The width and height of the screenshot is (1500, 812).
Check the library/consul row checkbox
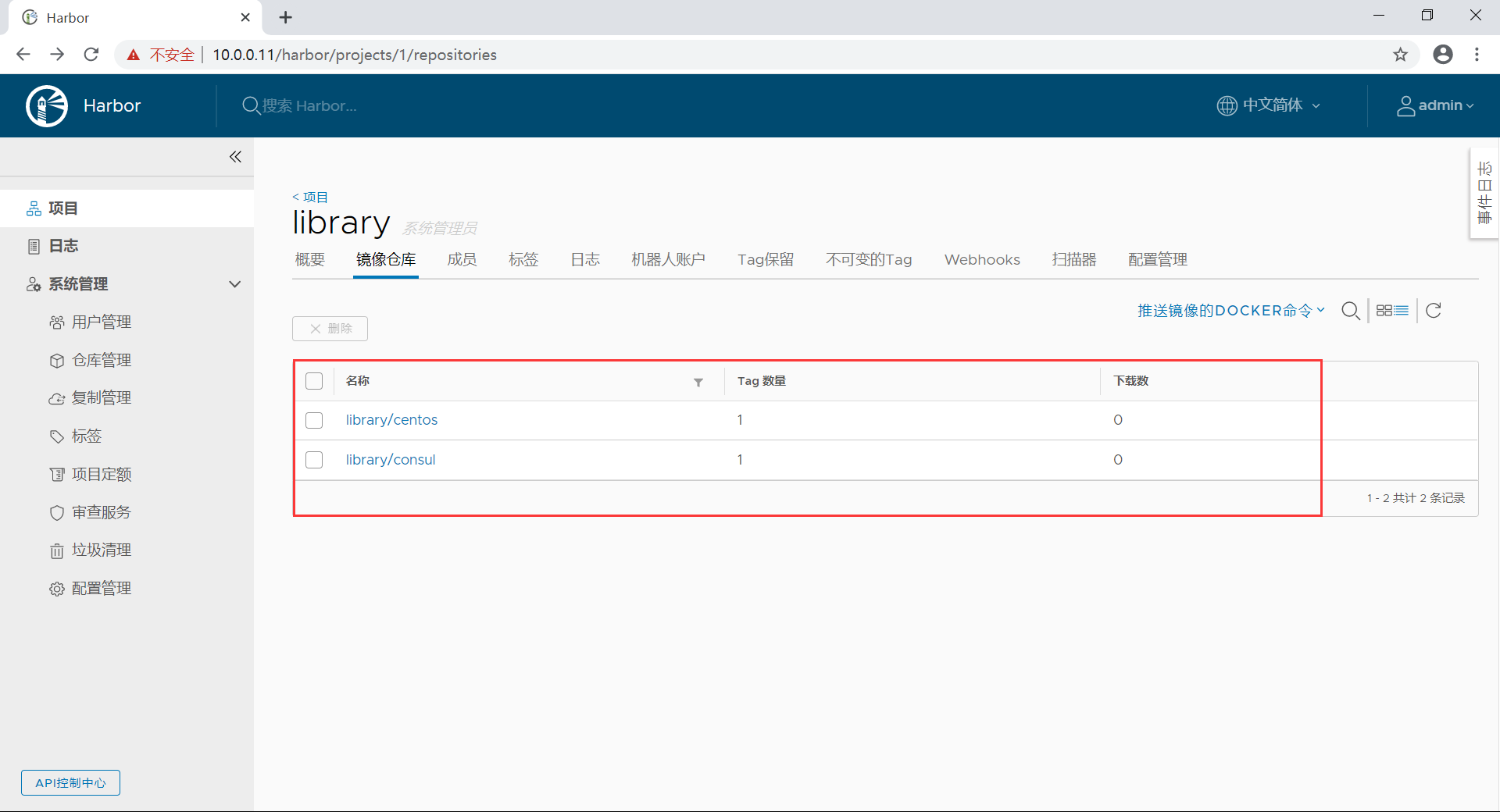pyautogui.click(x=314, y=460)
